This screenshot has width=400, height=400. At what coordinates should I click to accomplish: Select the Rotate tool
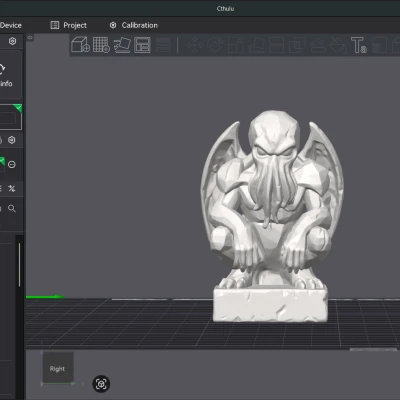click(x=215, y=45)
